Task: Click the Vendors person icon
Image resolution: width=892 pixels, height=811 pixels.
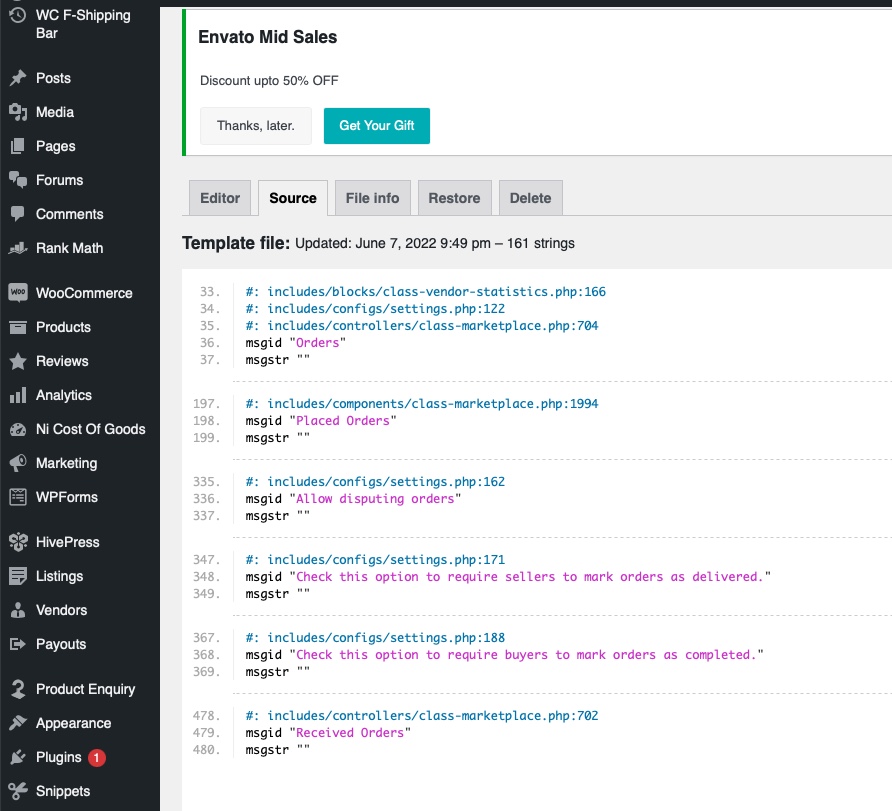Action: pos(18,610)
